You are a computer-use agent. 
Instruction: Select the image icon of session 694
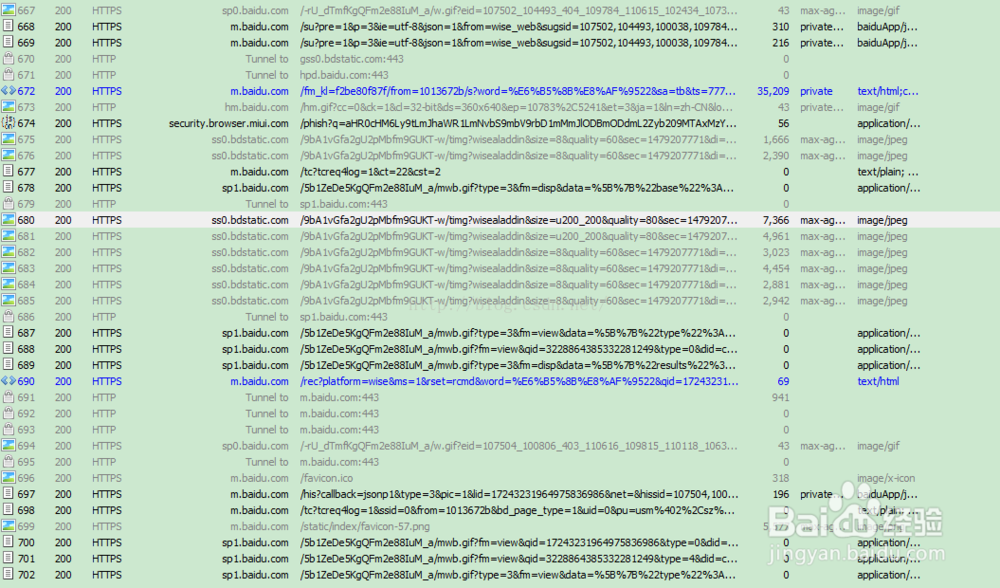(x=8, y=446)
